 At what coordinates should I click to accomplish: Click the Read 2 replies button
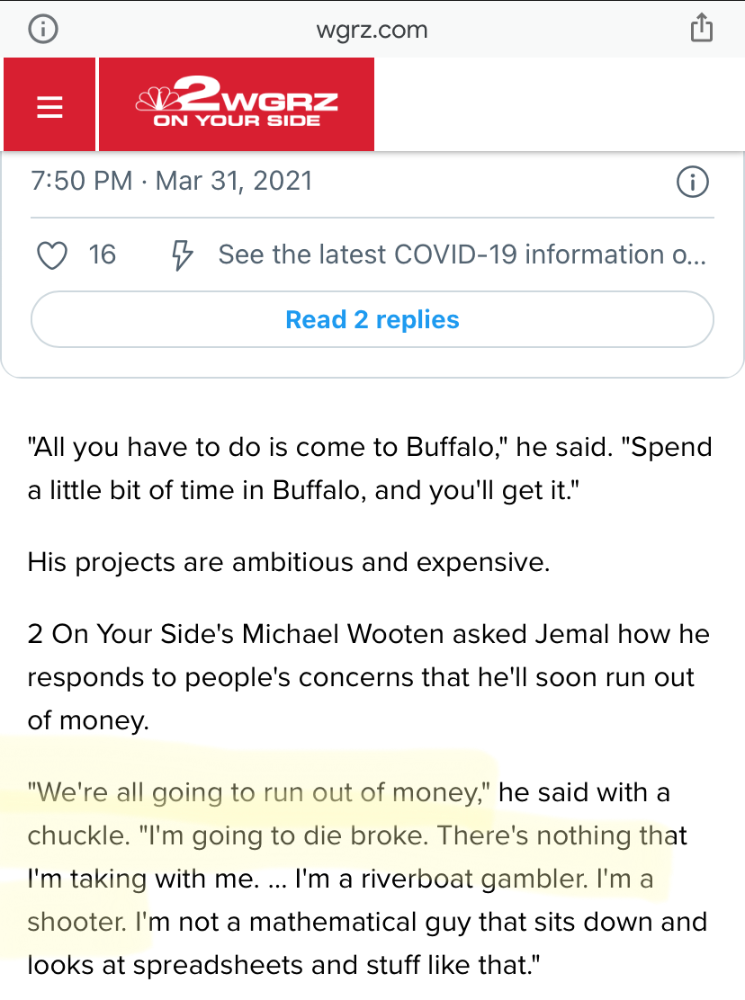coord(372,320)
